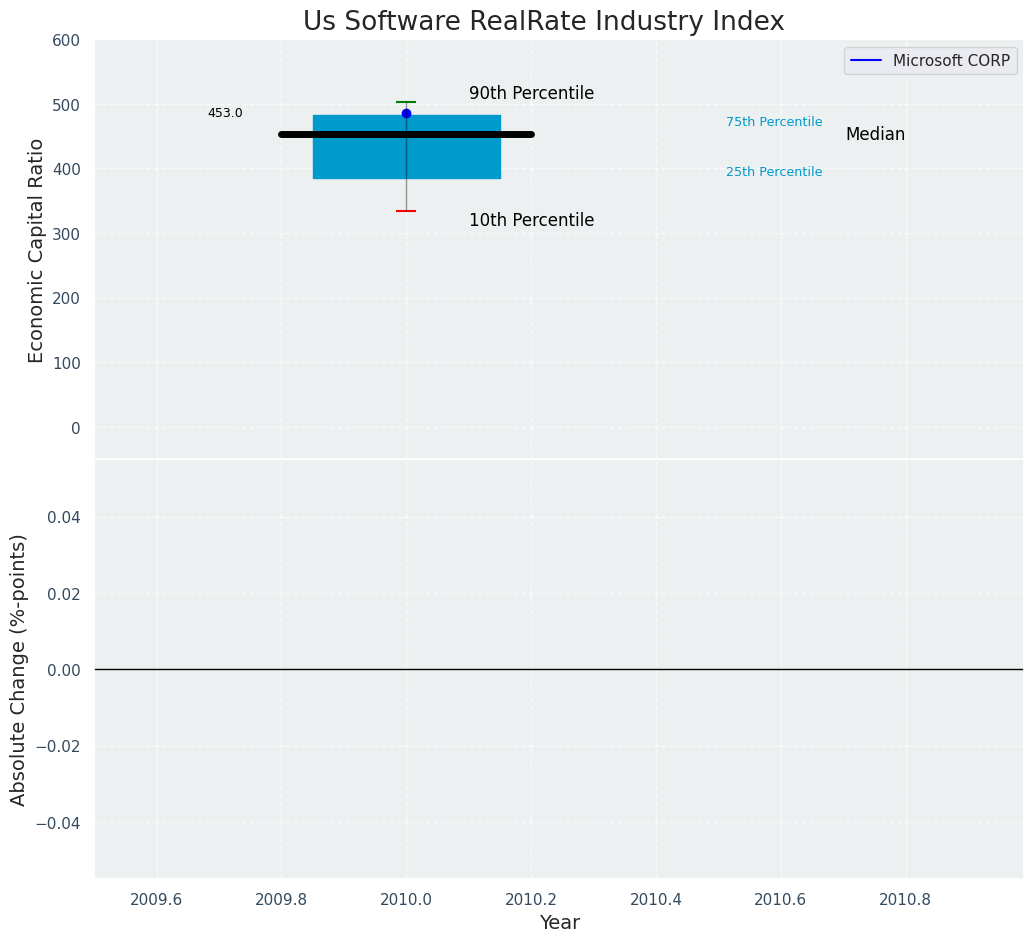Click the 453.0 median value label
This screenshot has width=1034, height=942.
click(225, 113)
